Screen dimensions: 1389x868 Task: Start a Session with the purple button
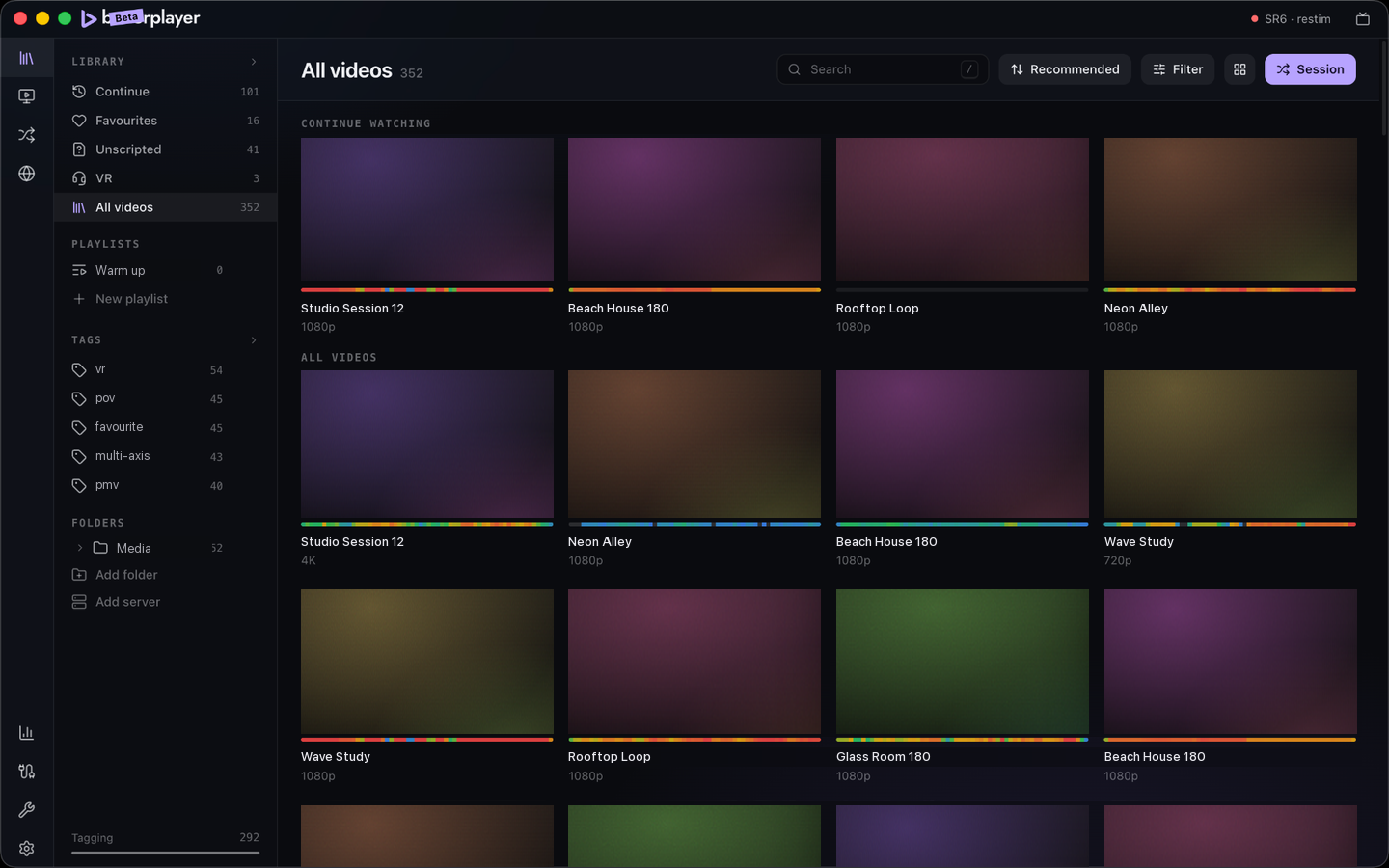pyautogui.click(x=1310, y=69)
